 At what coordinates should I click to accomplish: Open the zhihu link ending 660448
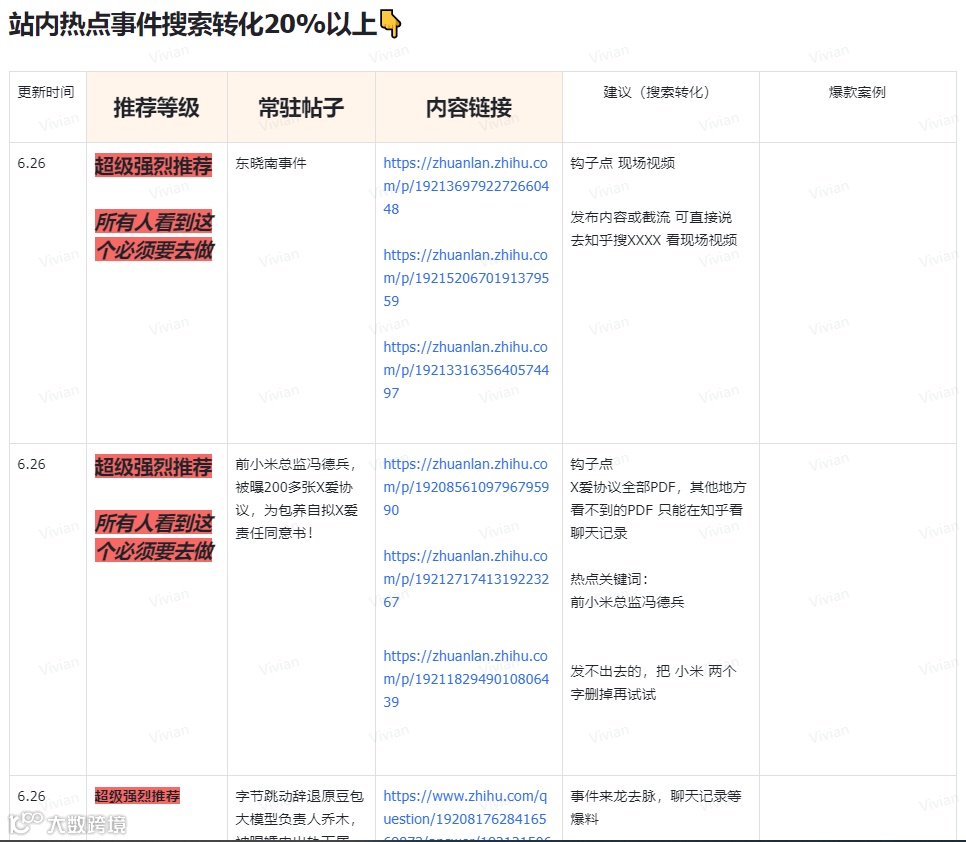coord(466,186)
